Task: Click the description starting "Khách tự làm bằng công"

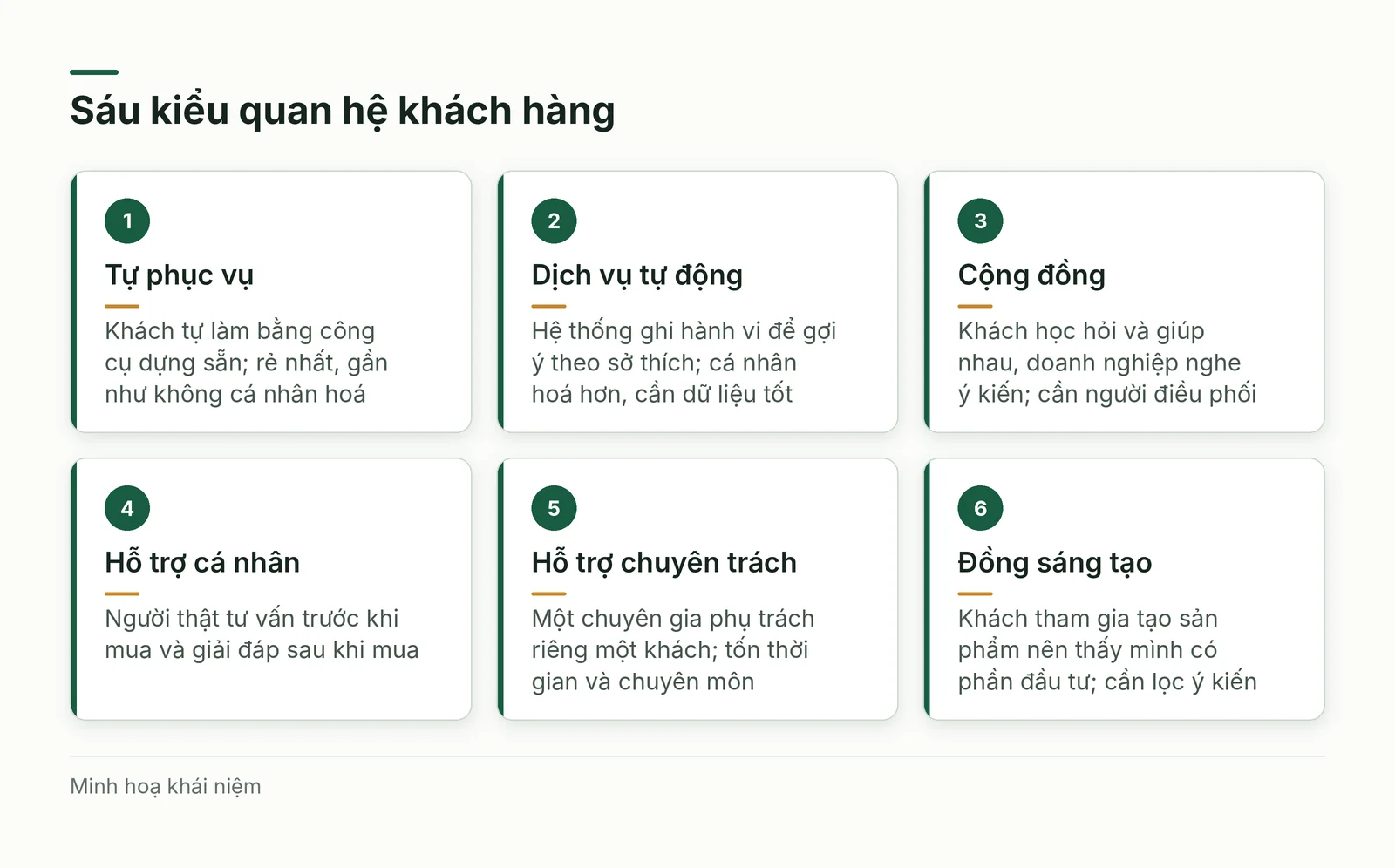Action: coord(247,363)
